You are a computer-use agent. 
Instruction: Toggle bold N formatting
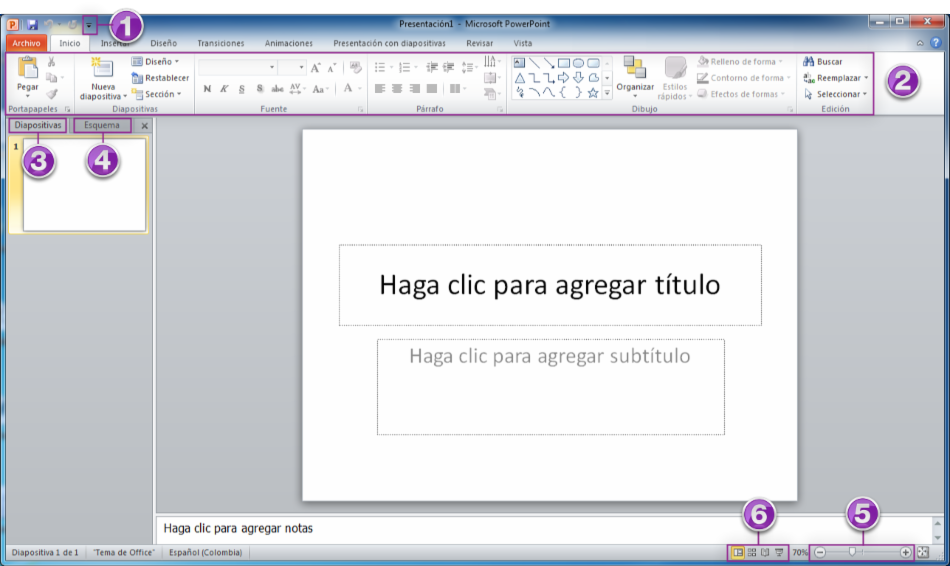207,89
